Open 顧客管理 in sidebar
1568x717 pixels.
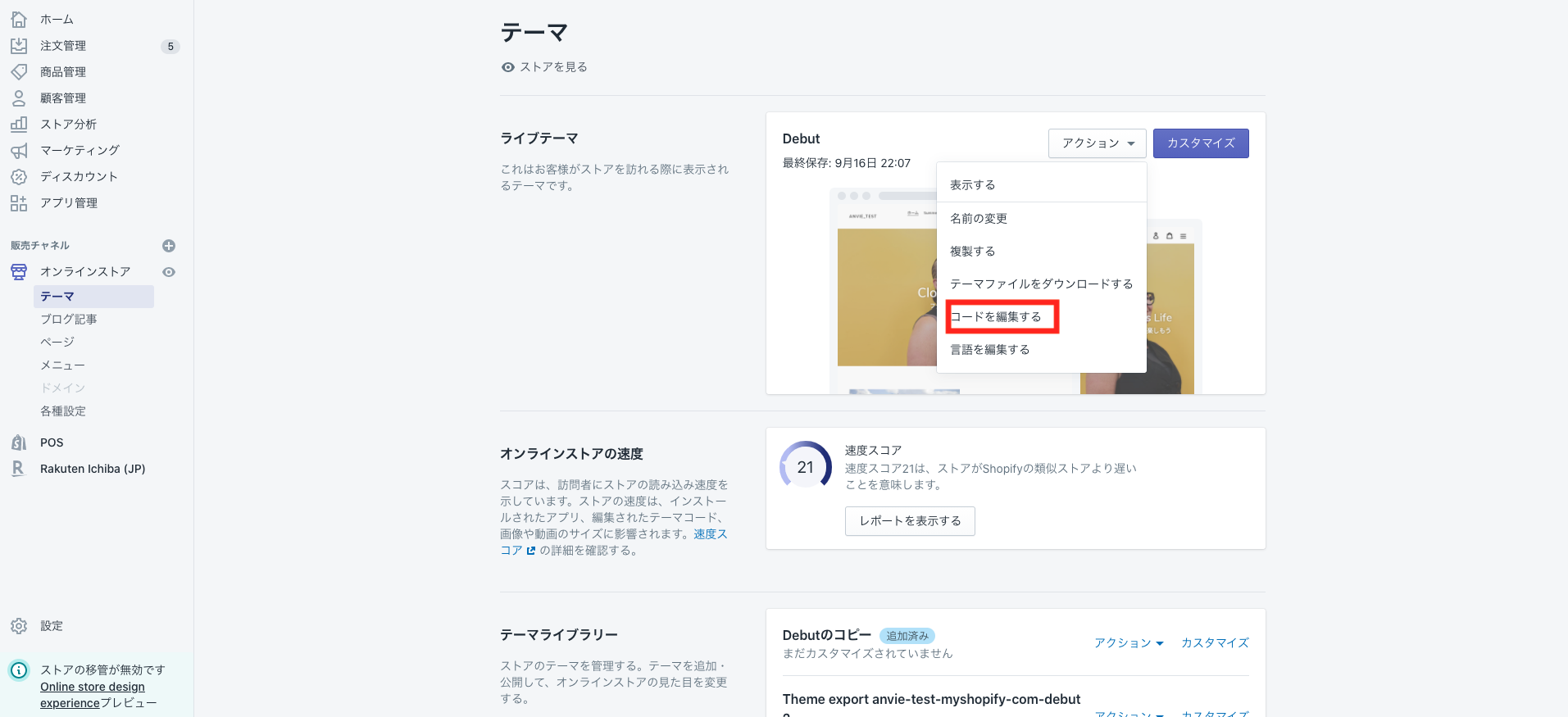63,98
